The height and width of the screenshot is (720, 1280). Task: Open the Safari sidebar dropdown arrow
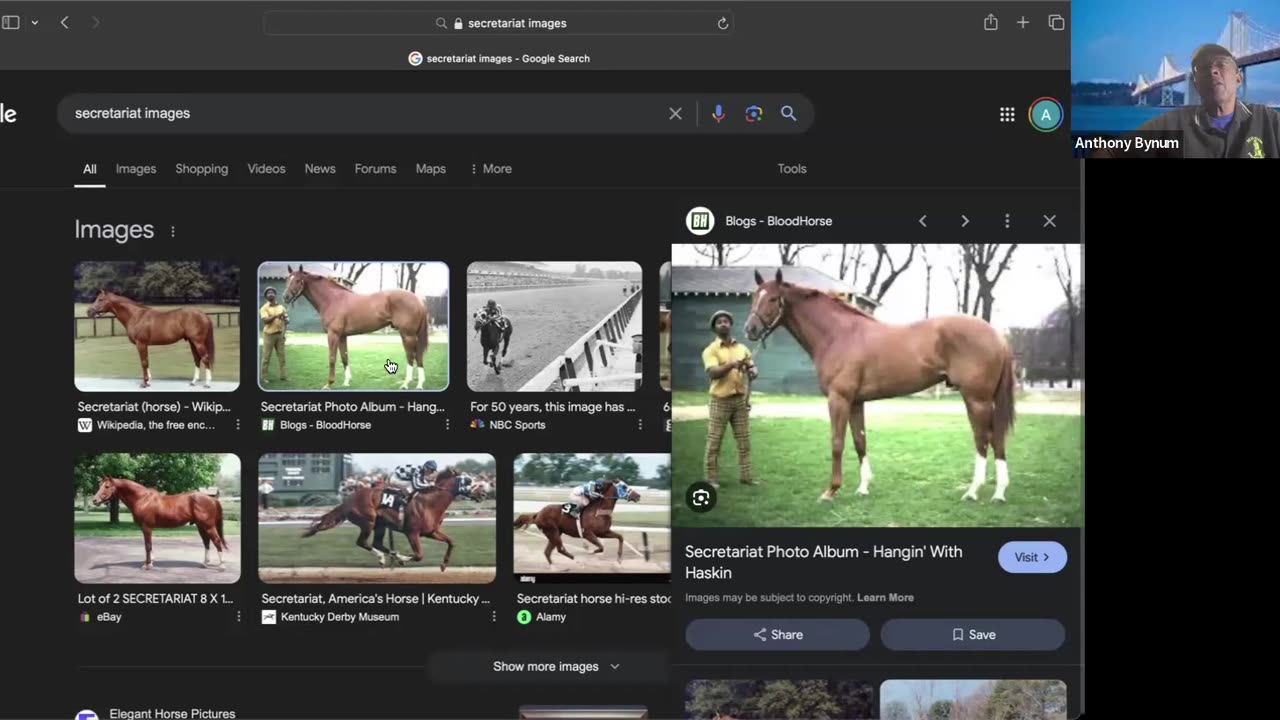[x=35, y=23]
